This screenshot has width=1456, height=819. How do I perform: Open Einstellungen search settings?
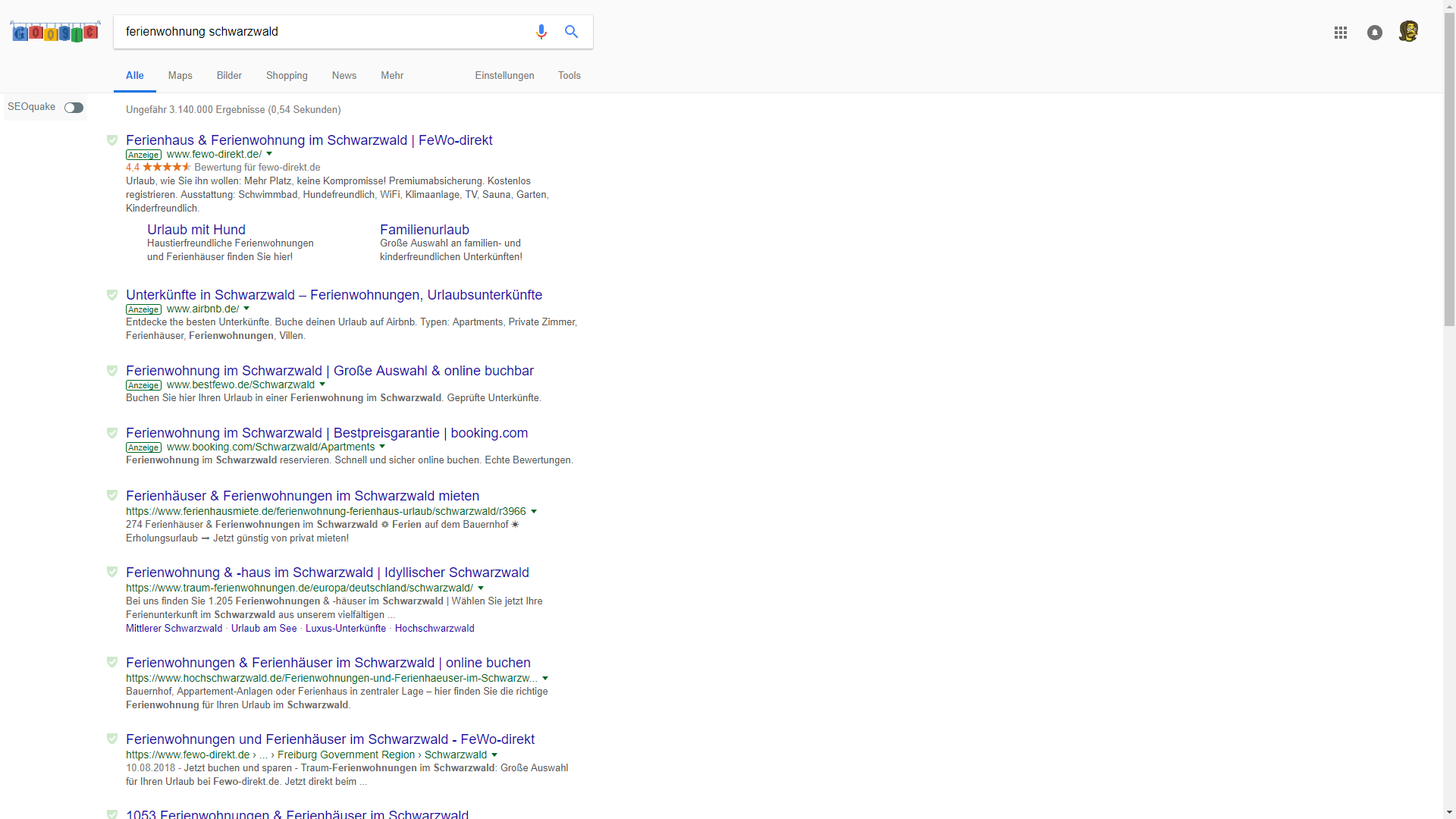coord(505,76)
